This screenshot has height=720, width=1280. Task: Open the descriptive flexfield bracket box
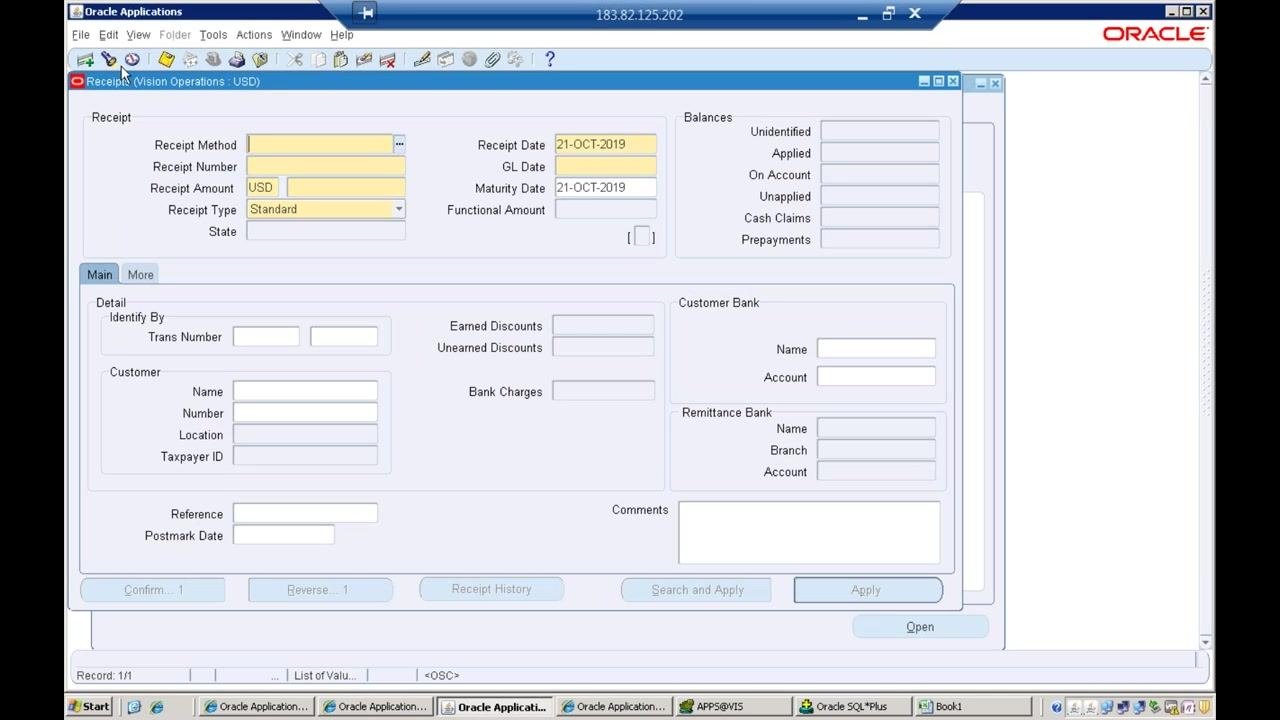pyautogui.click(x=643, y=237)
